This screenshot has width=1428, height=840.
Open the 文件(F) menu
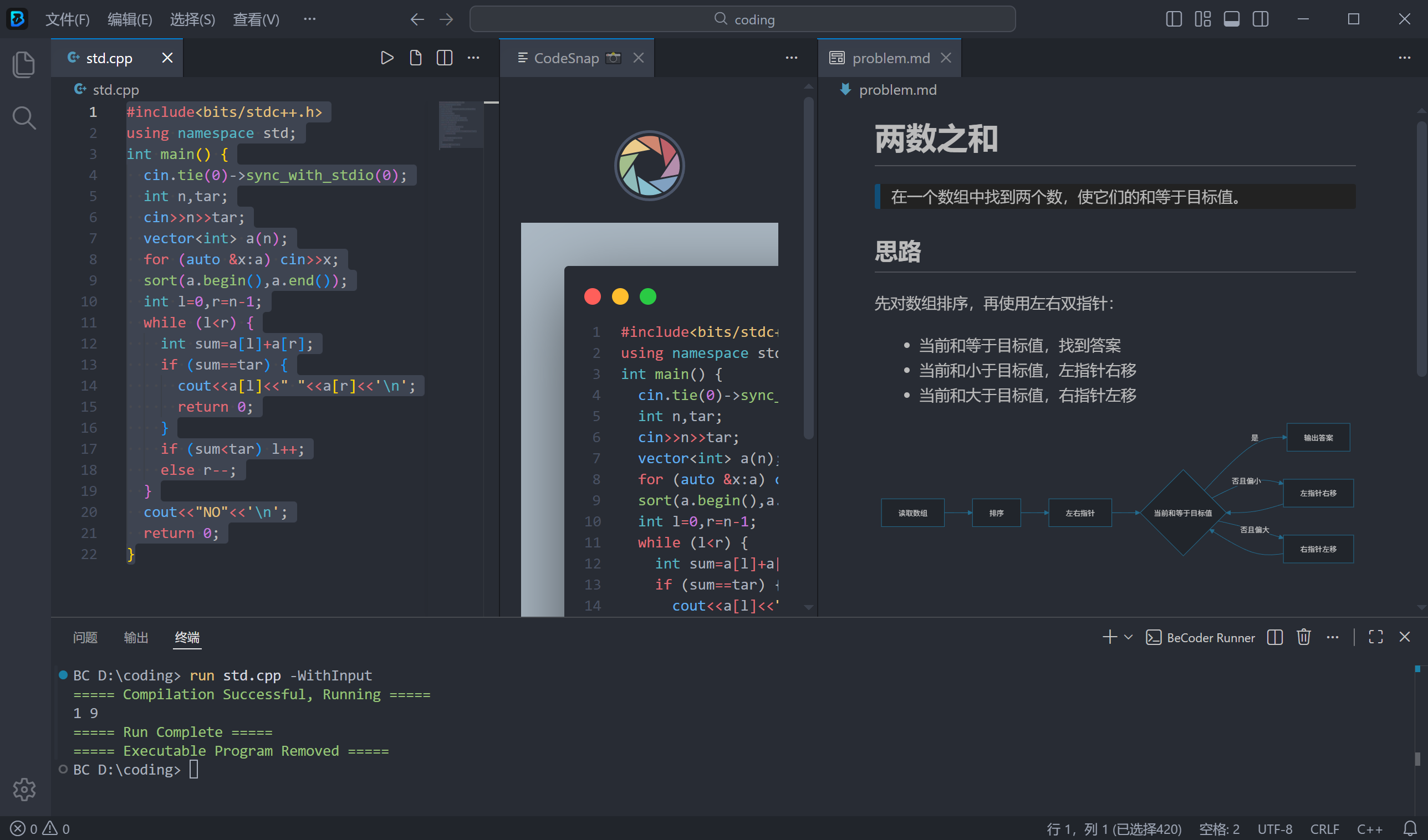pyautogui.click(x=68, y=20)
